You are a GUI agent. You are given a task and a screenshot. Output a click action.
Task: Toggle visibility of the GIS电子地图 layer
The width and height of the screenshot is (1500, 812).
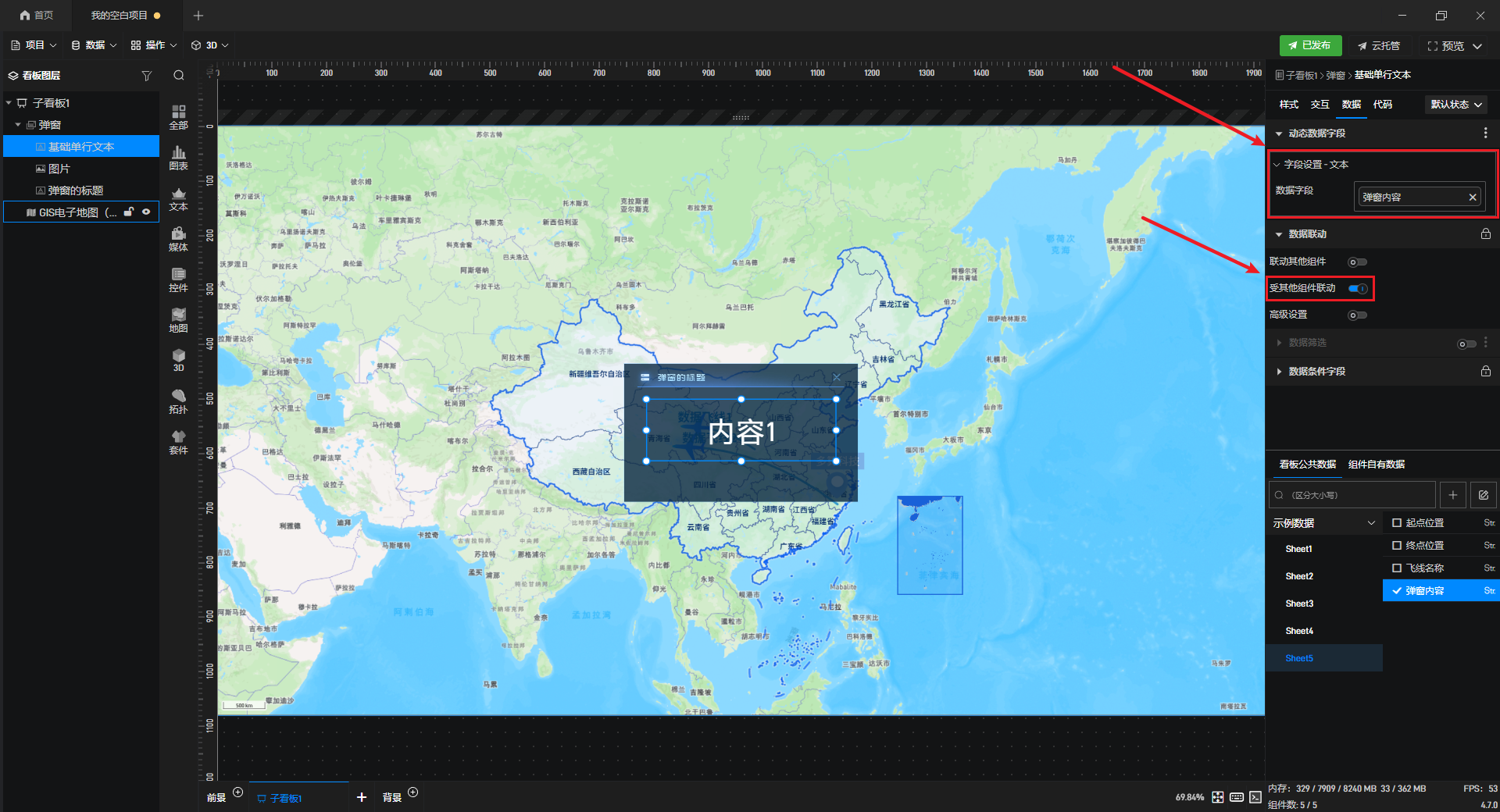pyautogui.click(x=146, y=212)
